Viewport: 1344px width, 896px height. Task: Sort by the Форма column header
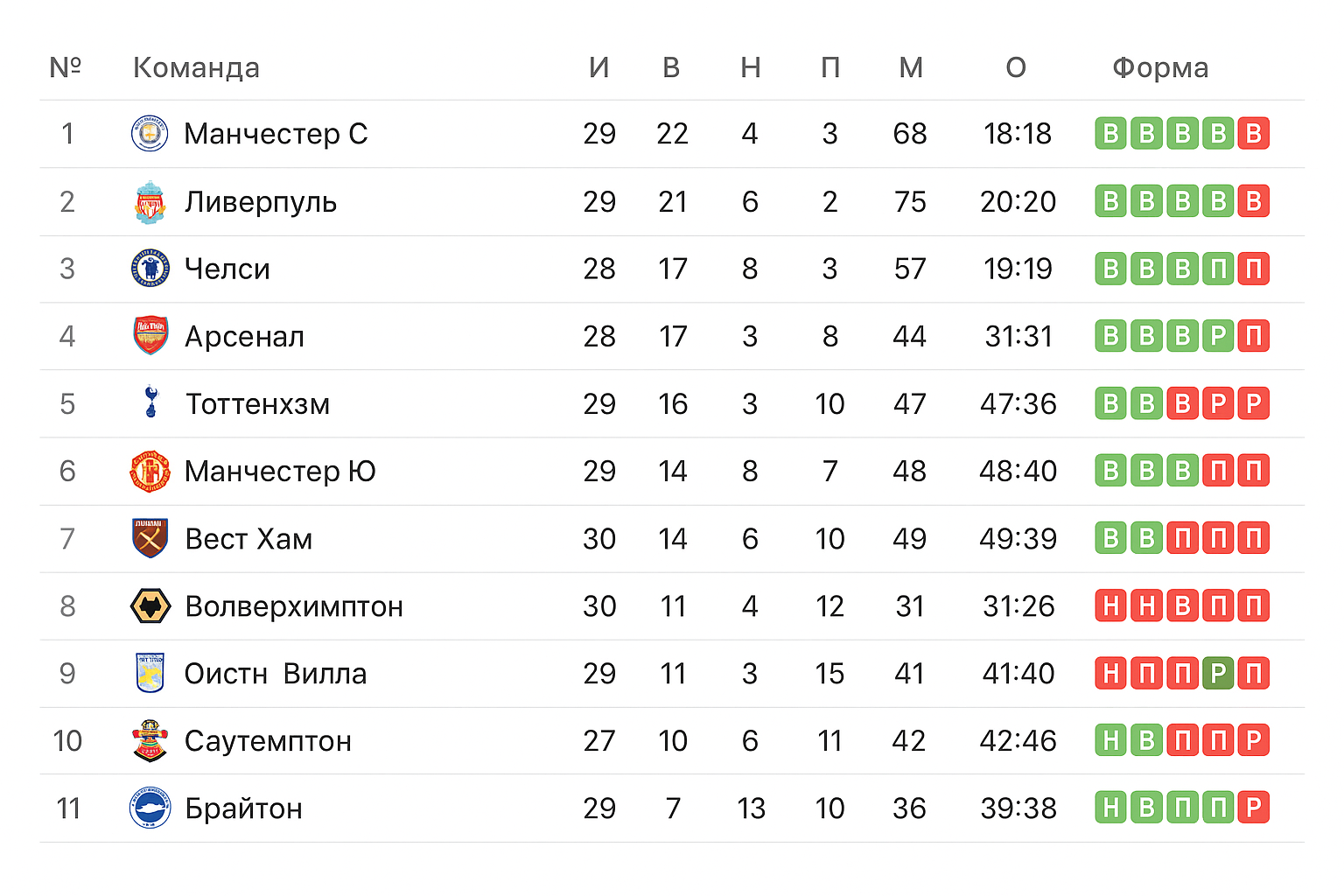(x=1159, y=68)
